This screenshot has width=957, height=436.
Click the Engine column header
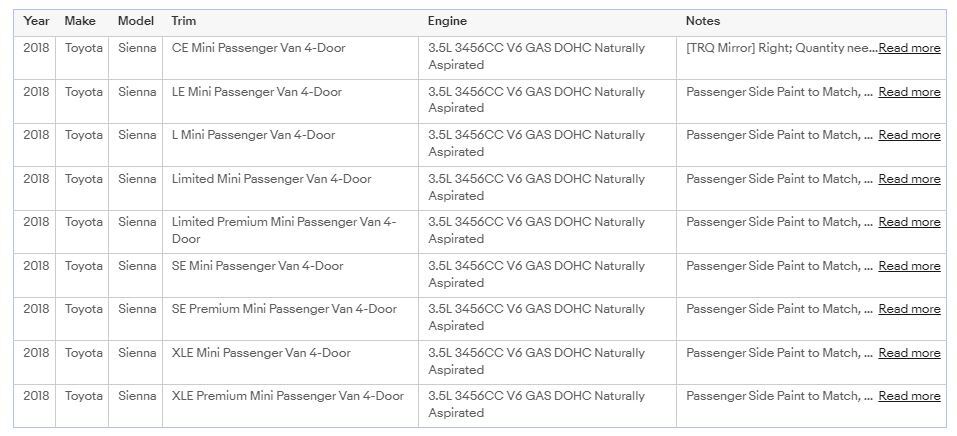(447, 21)
